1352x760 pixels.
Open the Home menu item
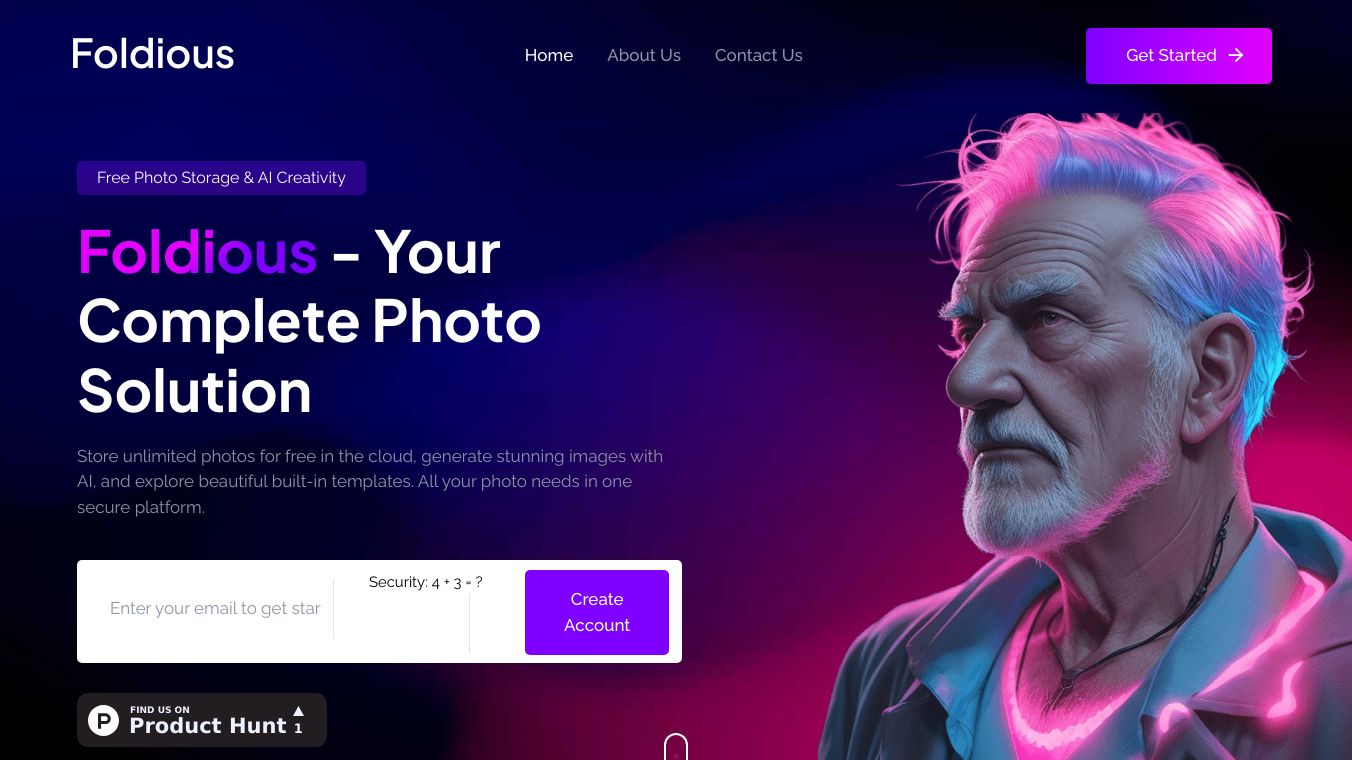pyautogui.click(x=549, y=55)
